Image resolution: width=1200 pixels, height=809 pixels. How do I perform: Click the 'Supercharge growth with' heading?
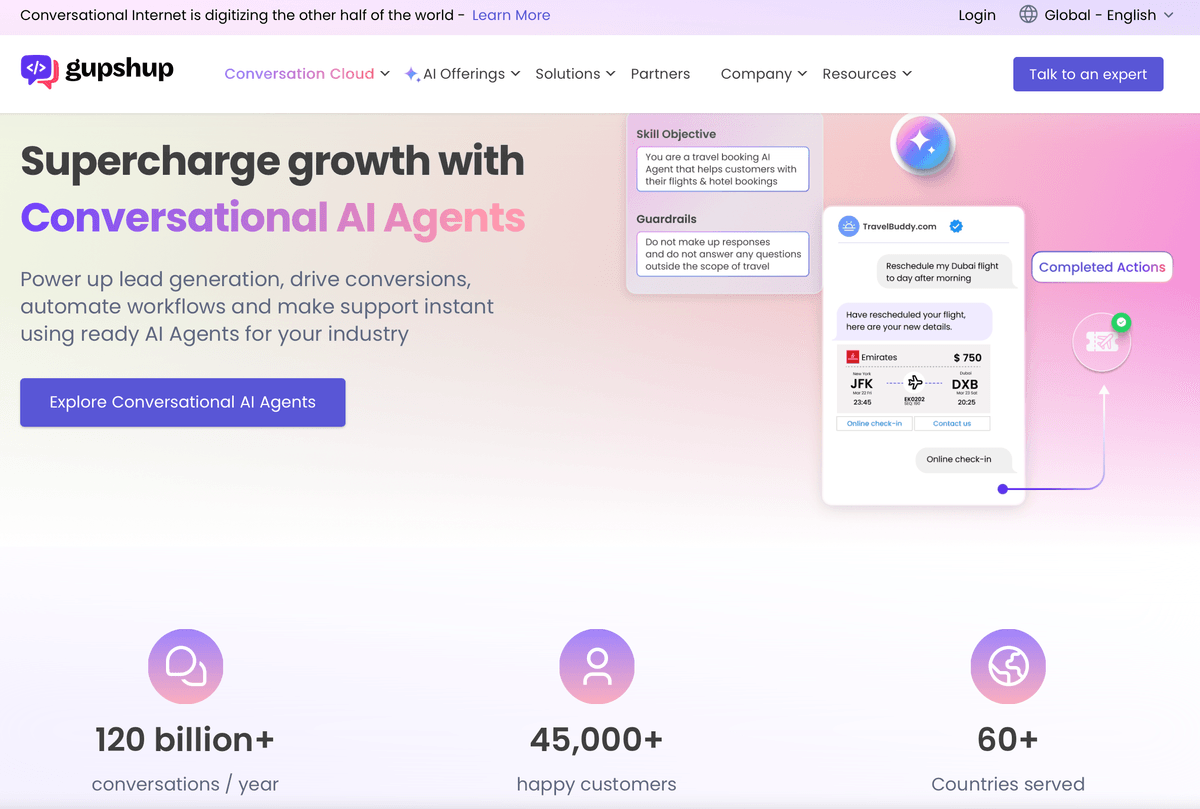pyautogui.click(x=272, y=160)
